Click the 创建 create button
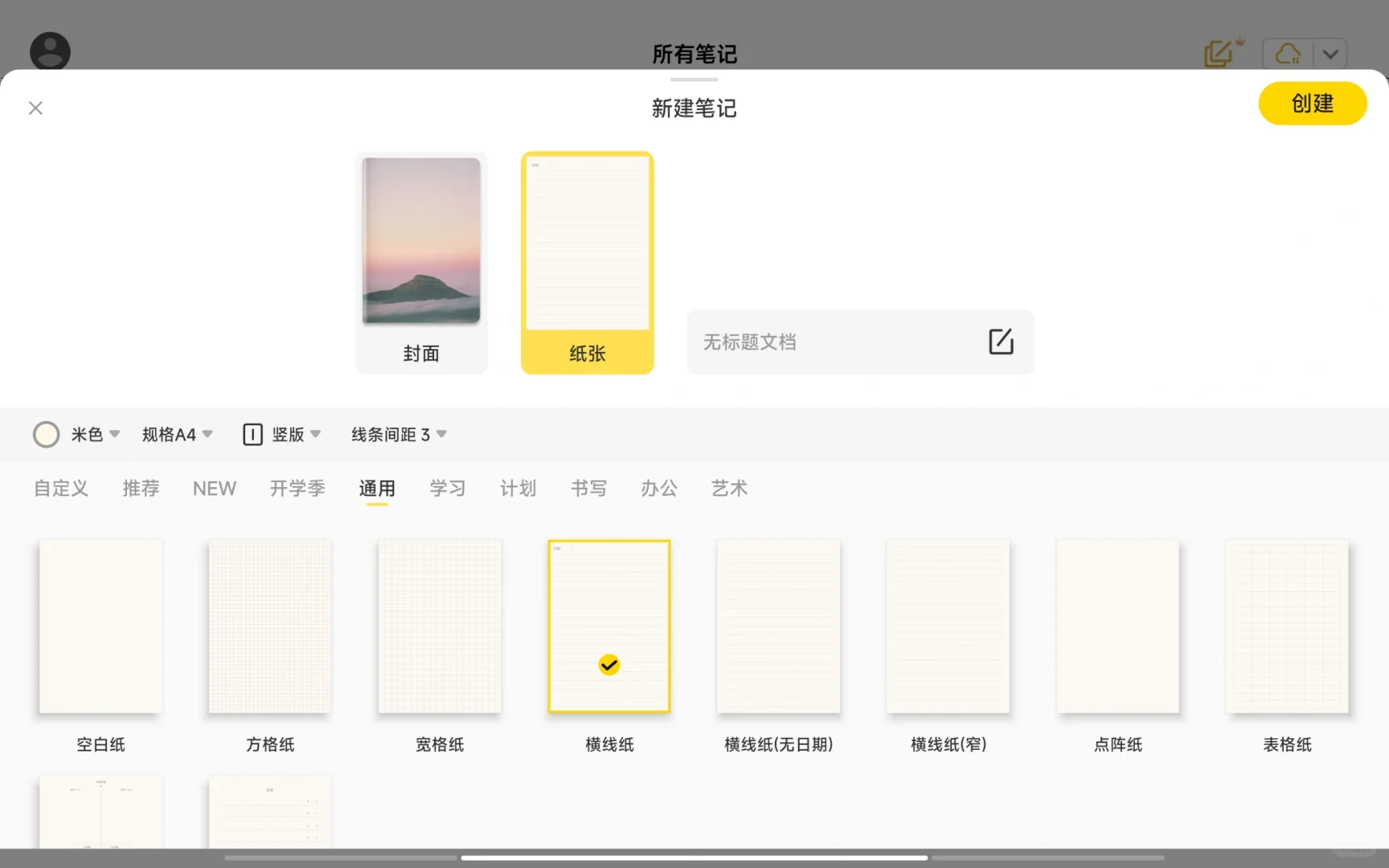This screenshot has height=868, width=1389. pos(1312,103)
